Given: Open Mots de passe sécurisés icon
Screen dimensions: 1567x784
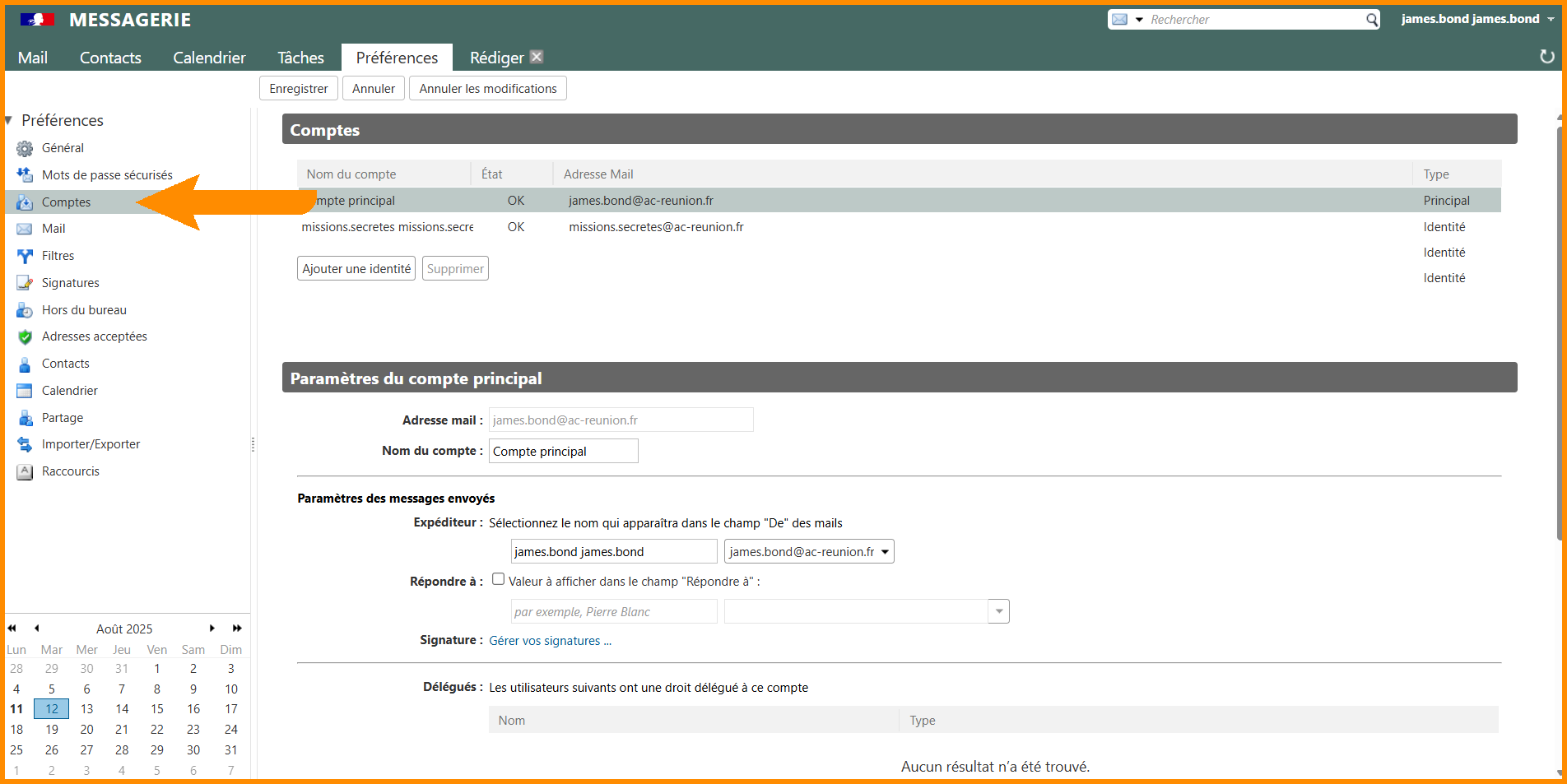Looking at the screenshot, I should (x=25, y=175).
